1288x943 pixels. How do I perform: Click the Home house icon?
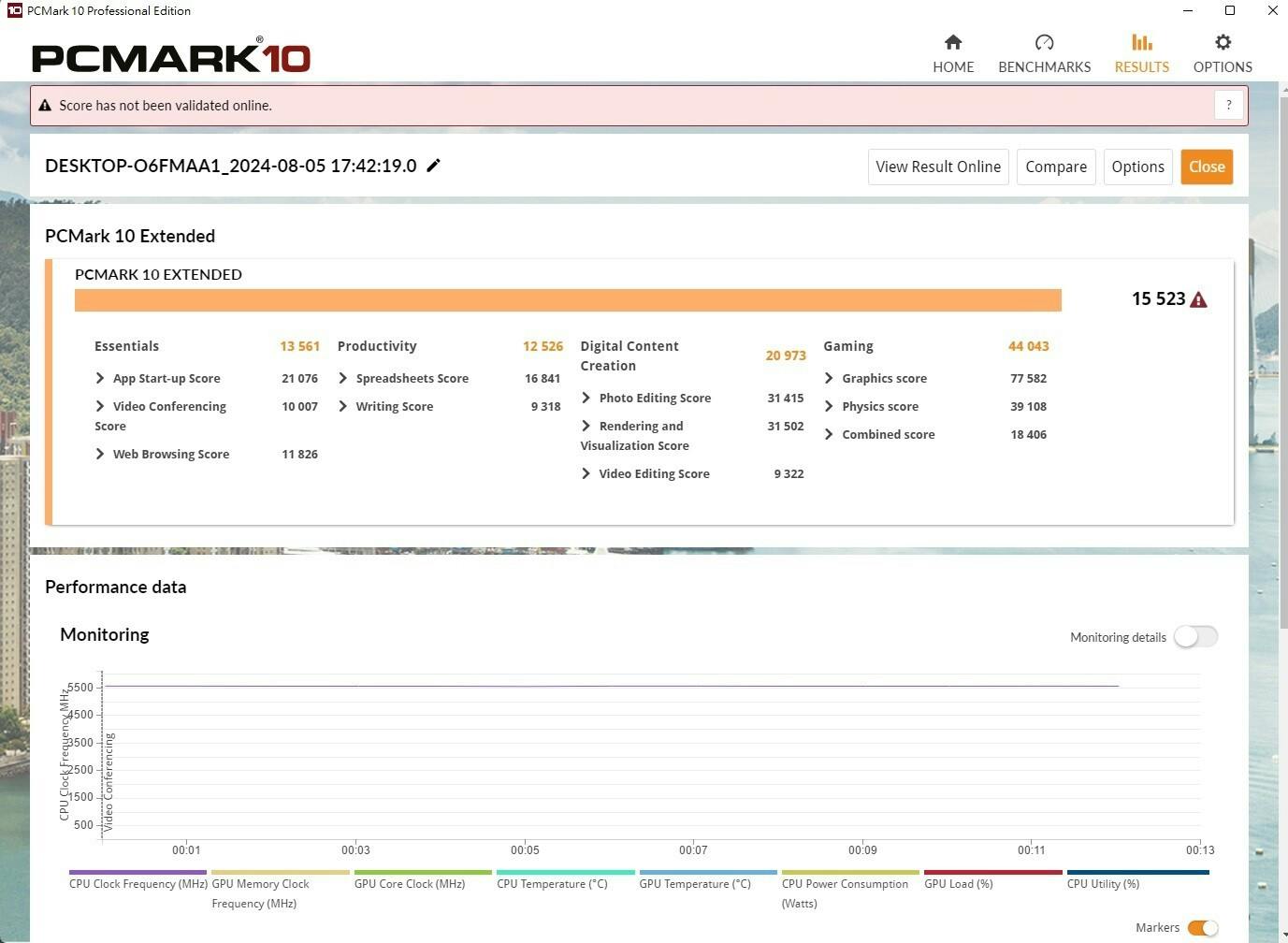coord(953,42)
